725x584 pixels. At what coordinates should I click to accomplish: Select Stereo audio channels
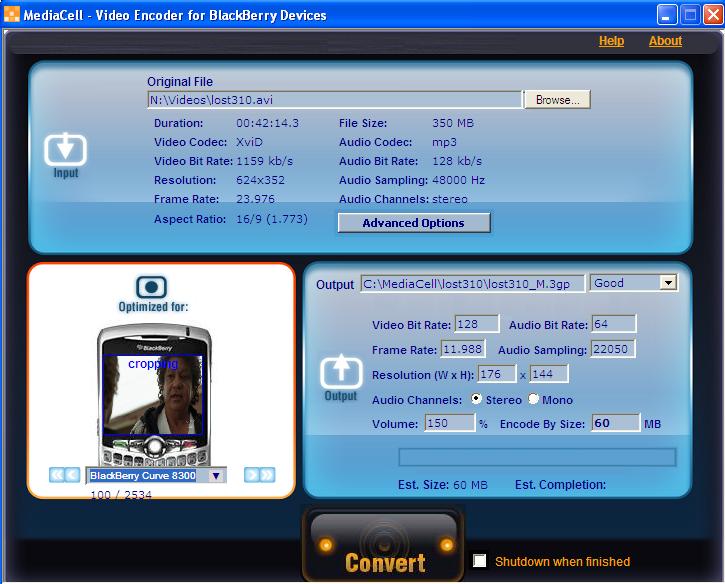[476, 399]
